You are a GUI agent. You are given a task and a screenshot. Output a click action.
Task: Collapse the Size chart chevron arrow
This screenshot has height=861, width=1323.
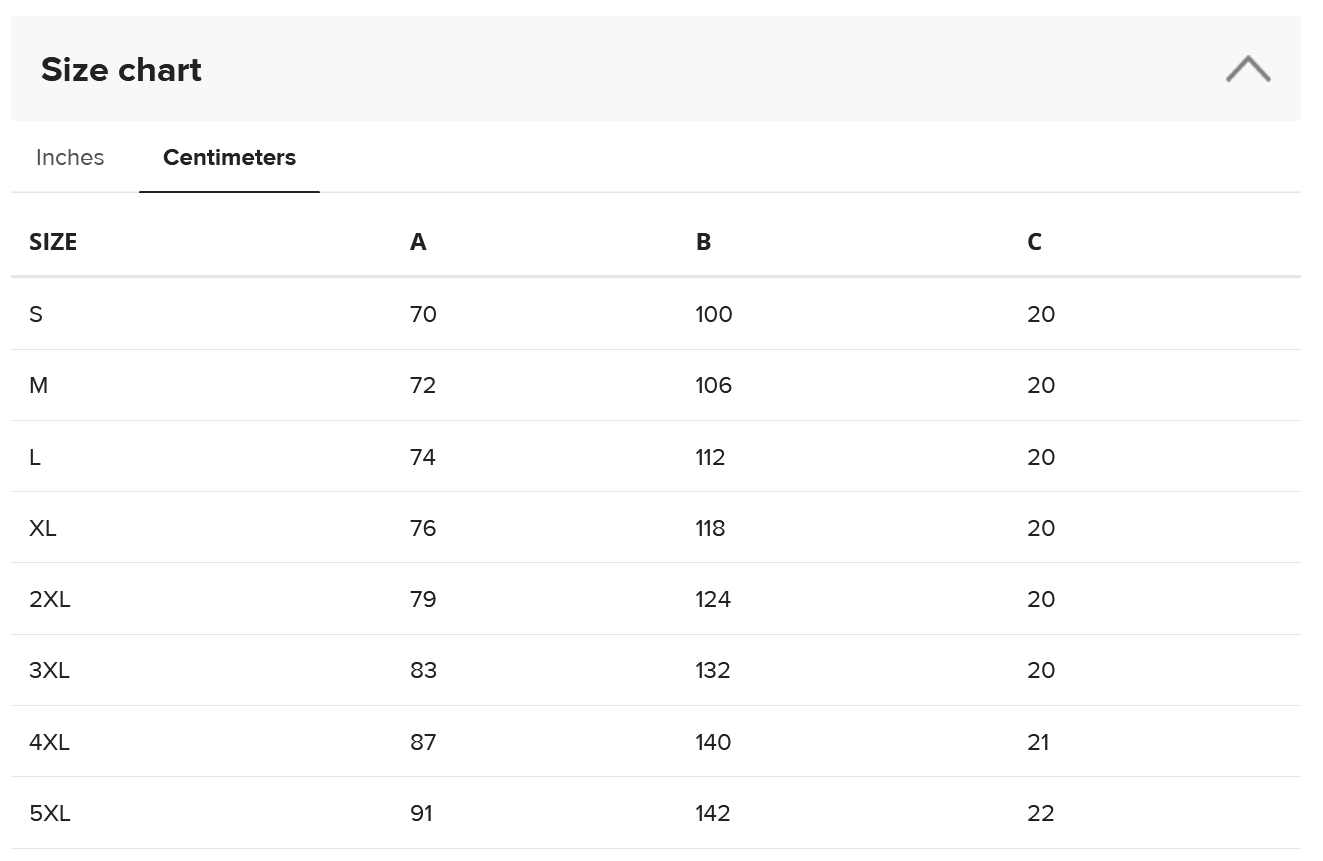1247,69
